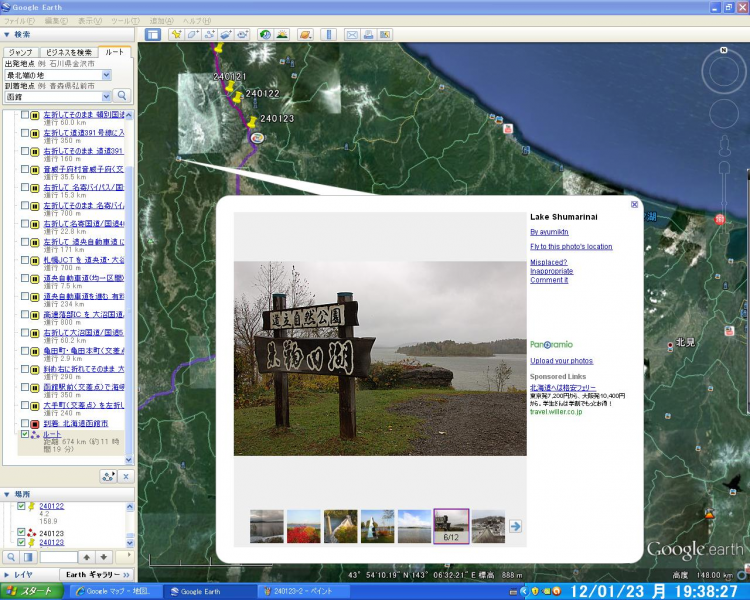Open the 出発地点 dropdown (最北端の地)

[x=106, y=75]
